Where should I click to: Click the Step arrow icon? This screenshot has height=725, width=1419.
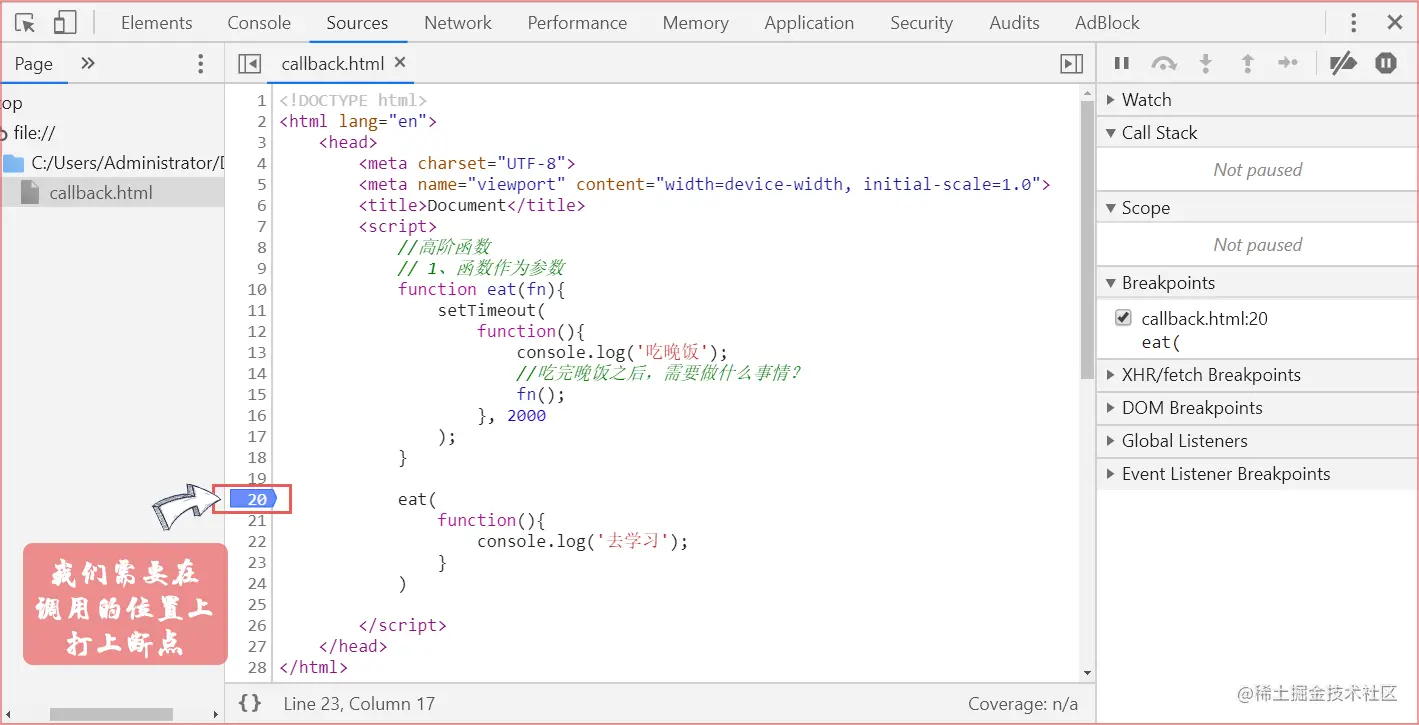click(1288, 63)
